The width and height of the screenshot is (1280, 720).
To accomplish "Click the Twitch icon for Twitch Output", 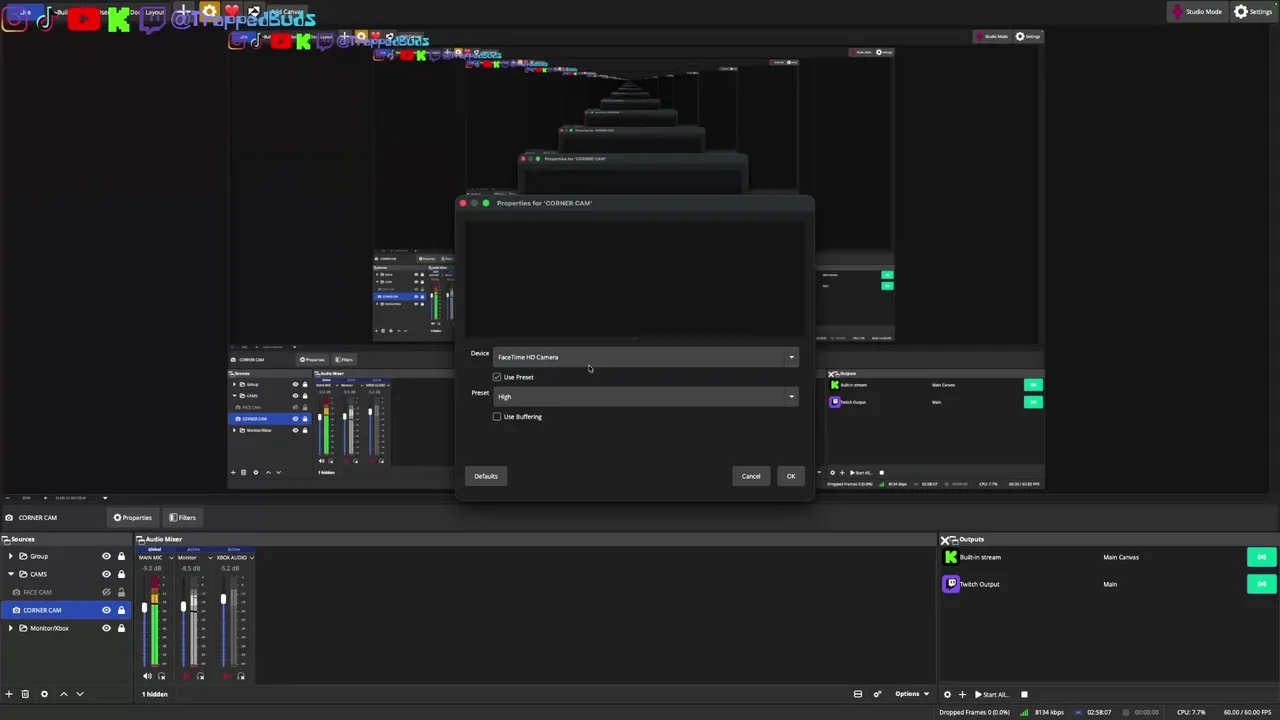I will point(951,584).
